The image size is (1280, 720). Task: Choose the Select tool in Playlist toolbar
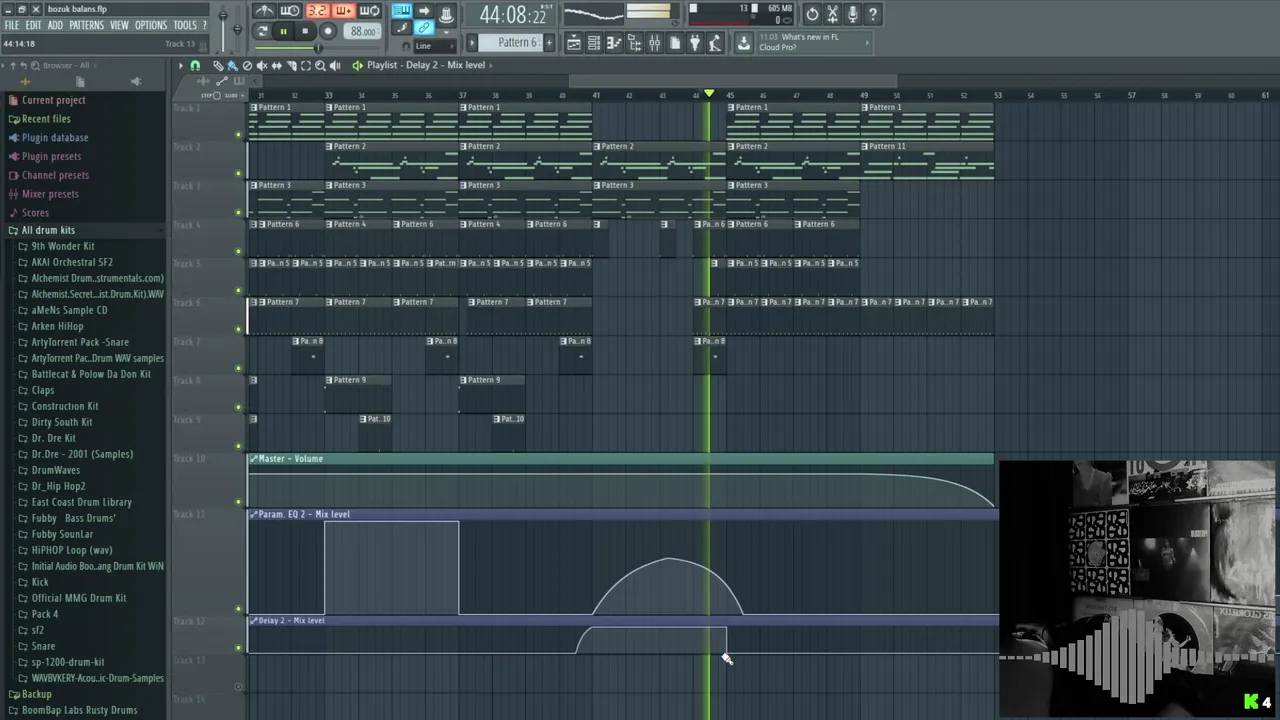[x=306, y=66]
